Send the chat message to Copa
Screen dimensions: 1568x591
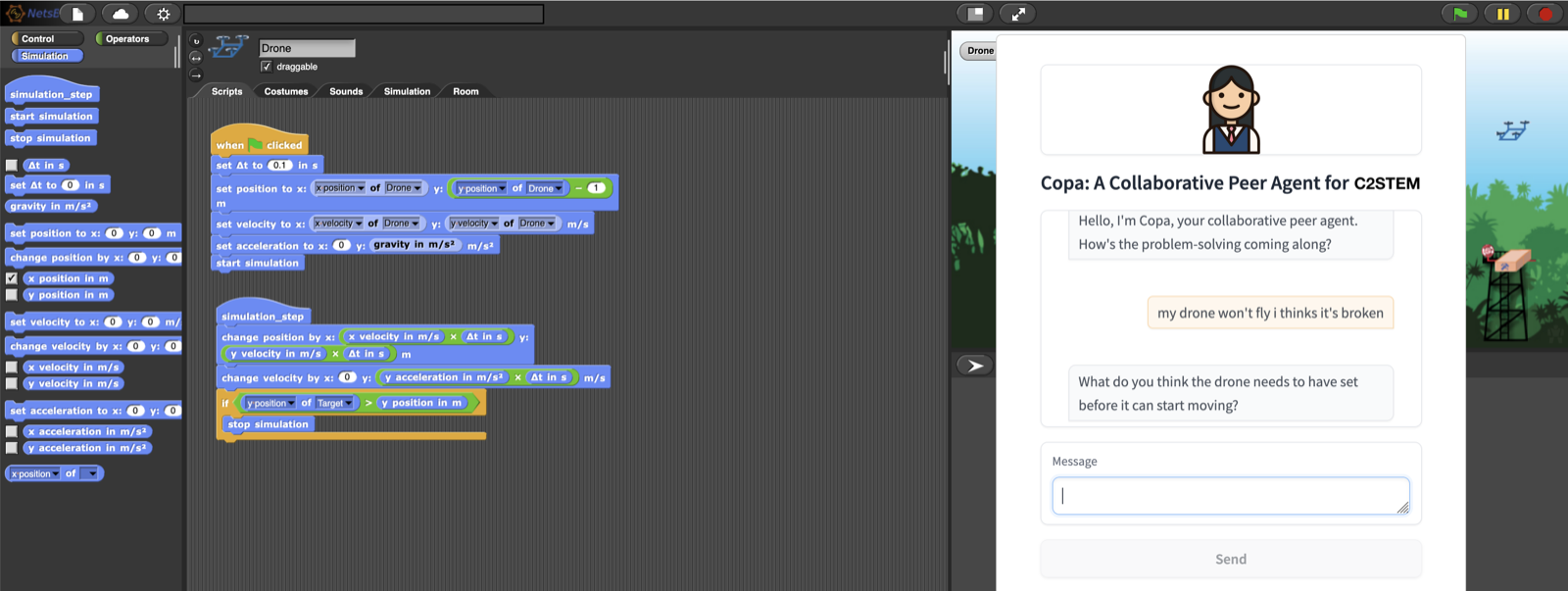[1231, 559]
